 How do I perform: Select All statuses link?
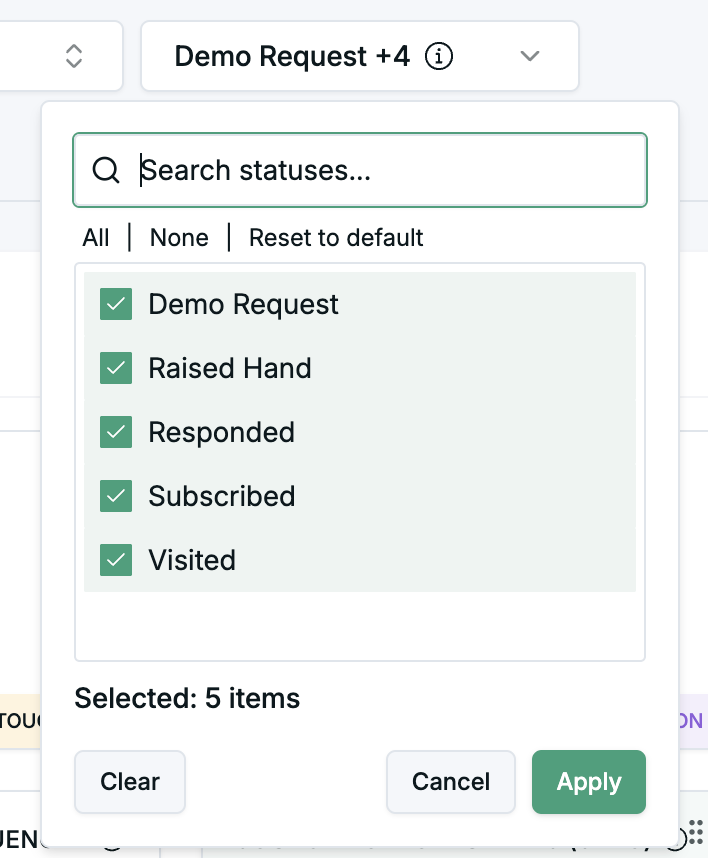tap(96, 238)
